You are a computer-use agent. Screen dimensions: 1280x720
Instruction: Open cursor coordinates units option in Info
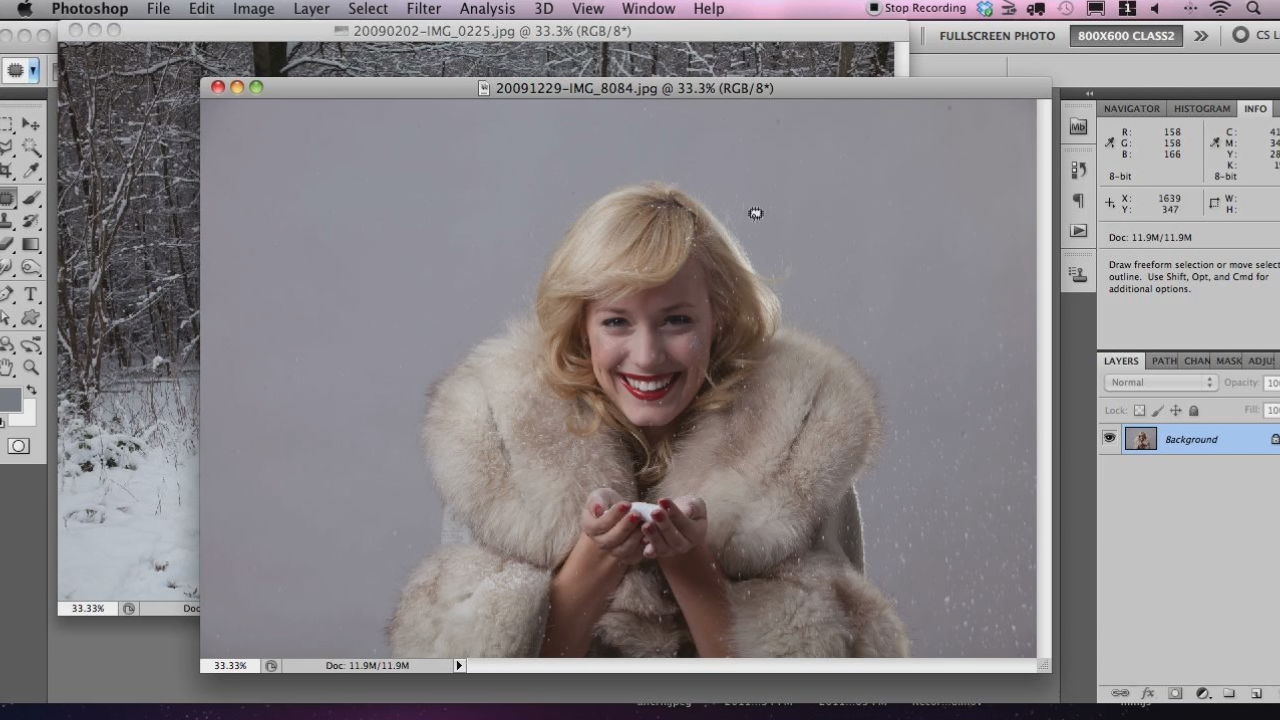tap(1109, 203)
